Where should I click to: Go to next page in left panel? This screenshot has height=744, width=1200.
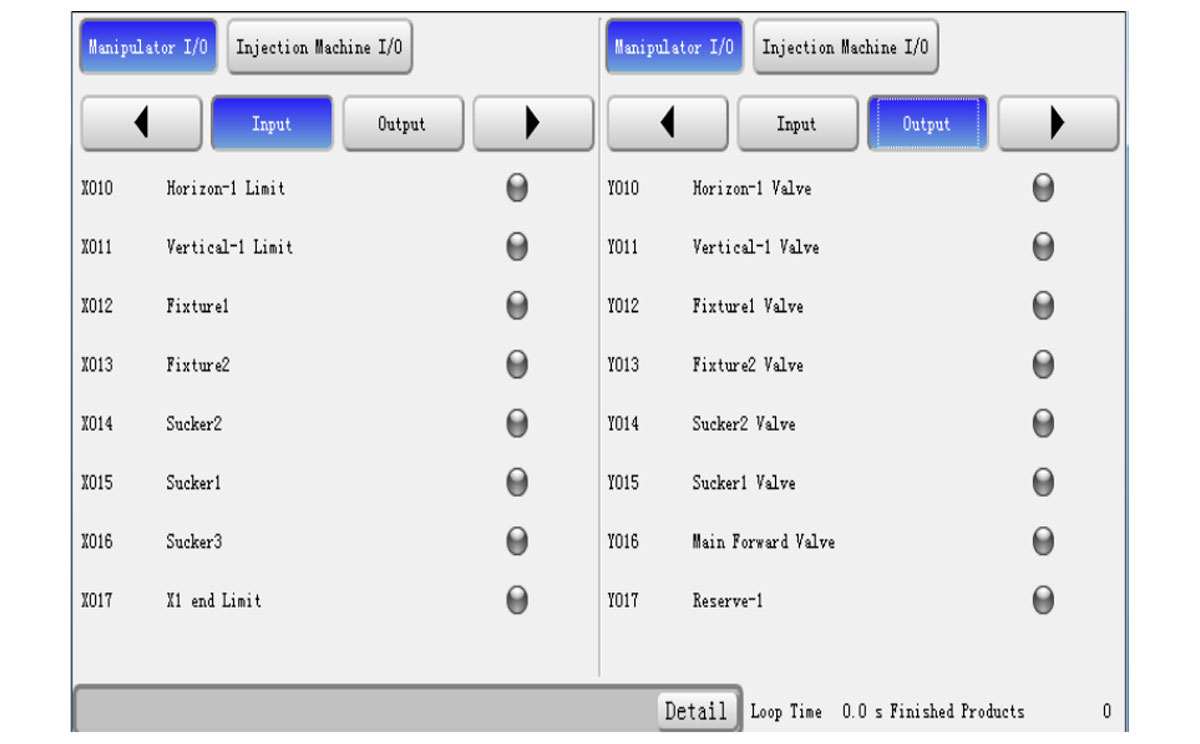click(x=533, y=124)
